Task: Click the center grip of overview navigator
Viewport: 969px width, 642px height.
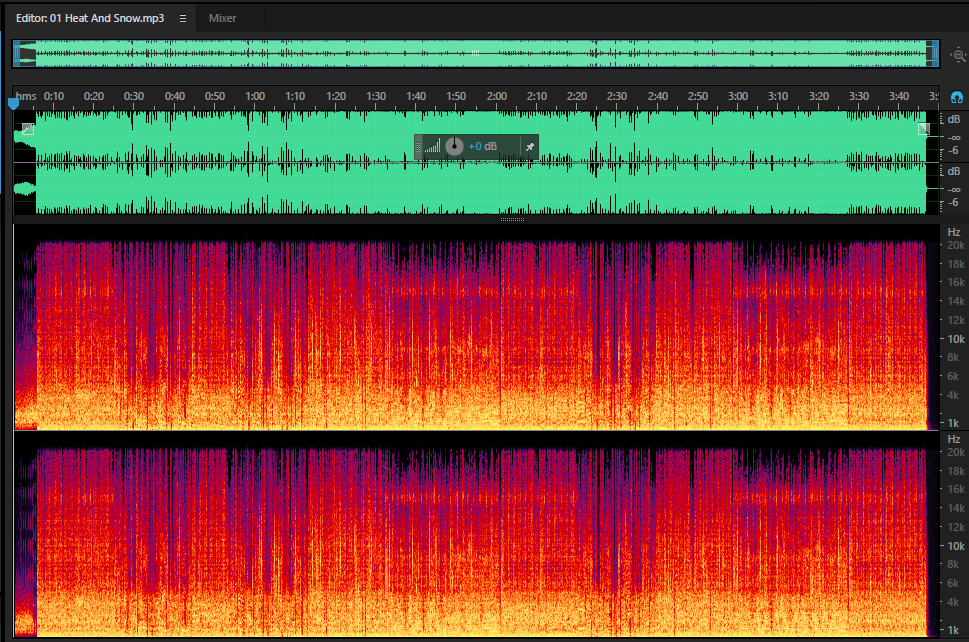Action: pos(475,53)
